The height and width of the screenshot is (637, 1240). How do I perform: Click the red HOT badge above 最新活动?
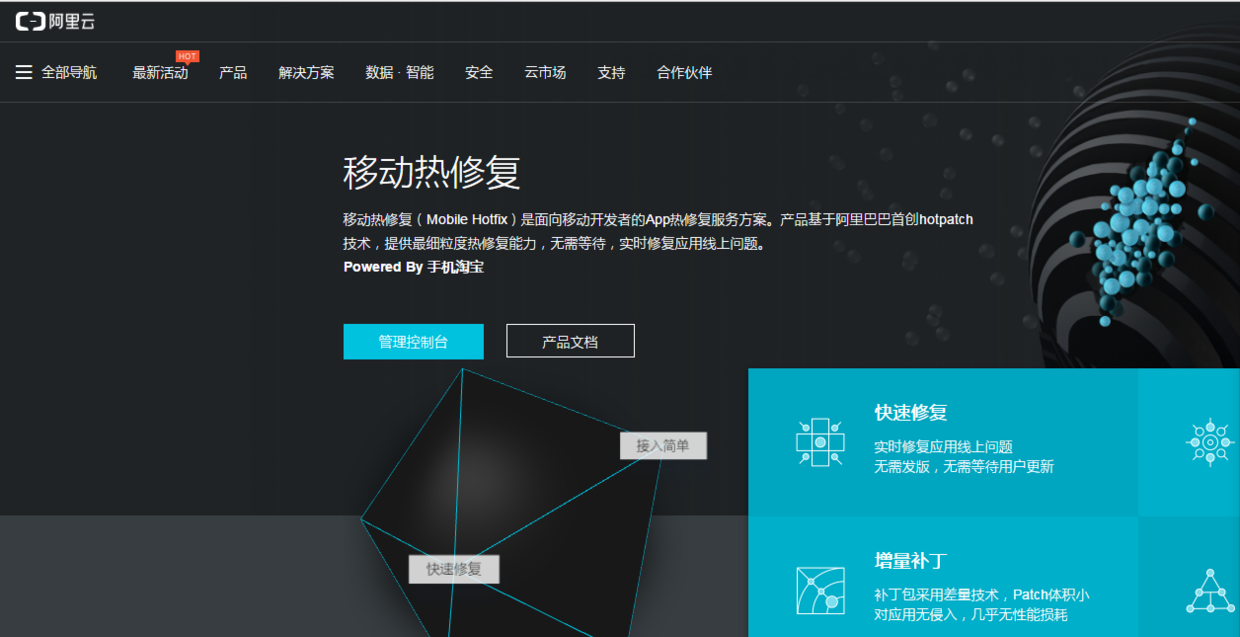[187, 56]
